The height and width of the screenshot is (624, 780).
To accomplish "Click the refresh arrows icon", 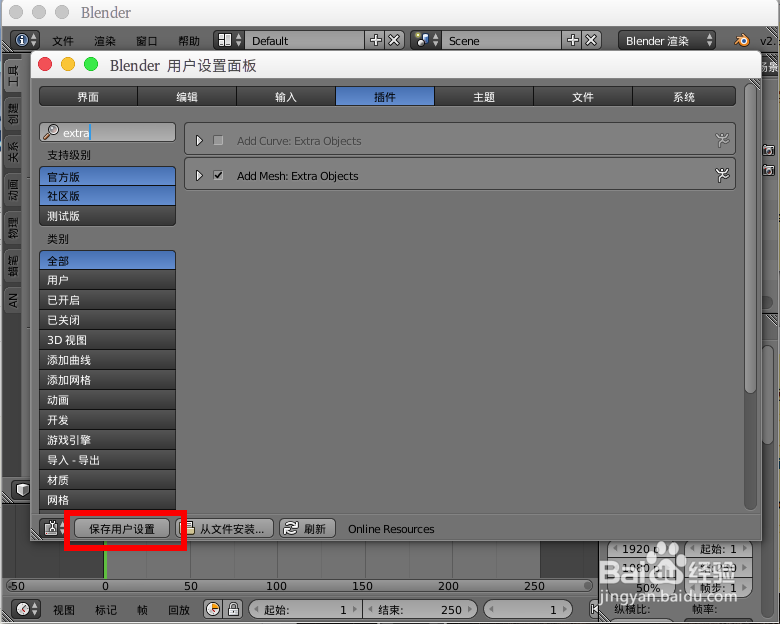I will (291, 528).
